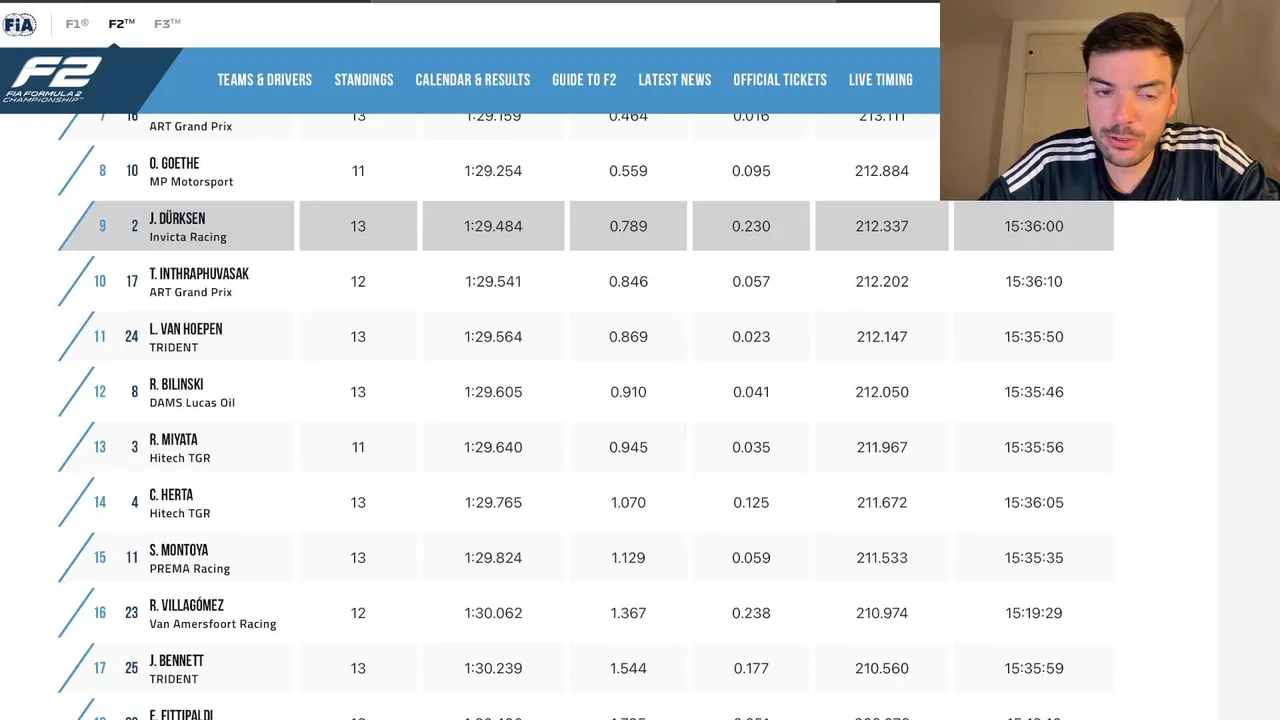Screen dimensions: 1280x720
Task: Click lap time 1:29.824
Action: point(493,558)
